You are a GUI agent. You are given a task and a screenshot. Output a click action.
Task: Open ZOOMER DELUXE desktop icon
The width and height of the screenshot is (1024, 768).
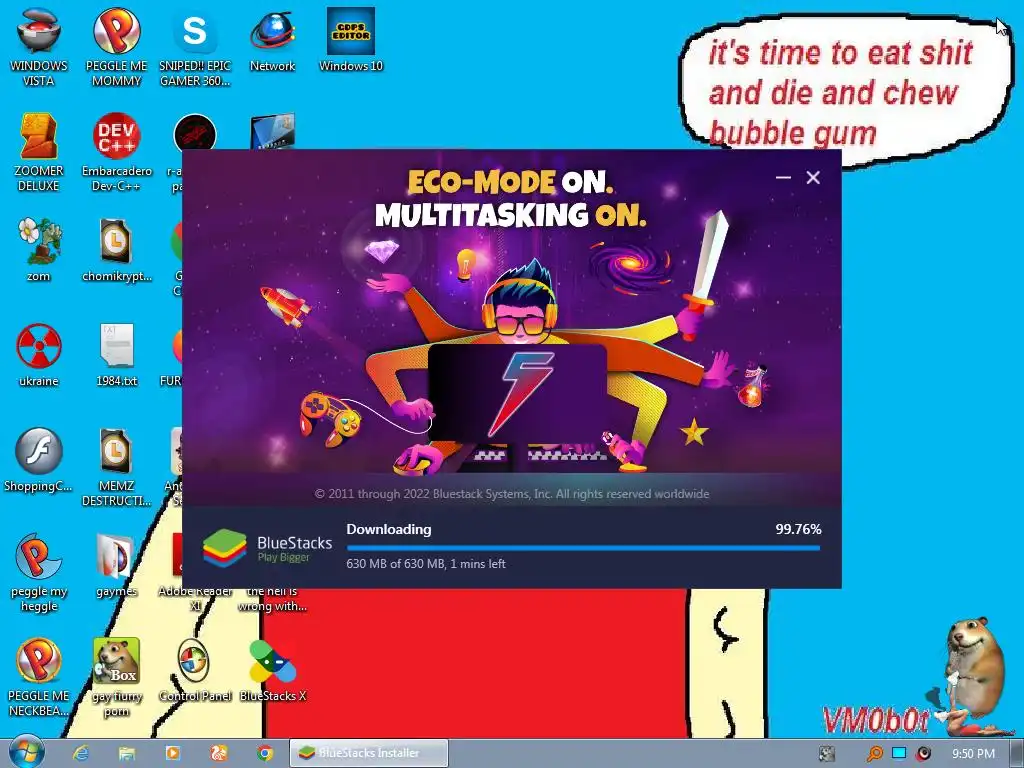click(39, 152)
